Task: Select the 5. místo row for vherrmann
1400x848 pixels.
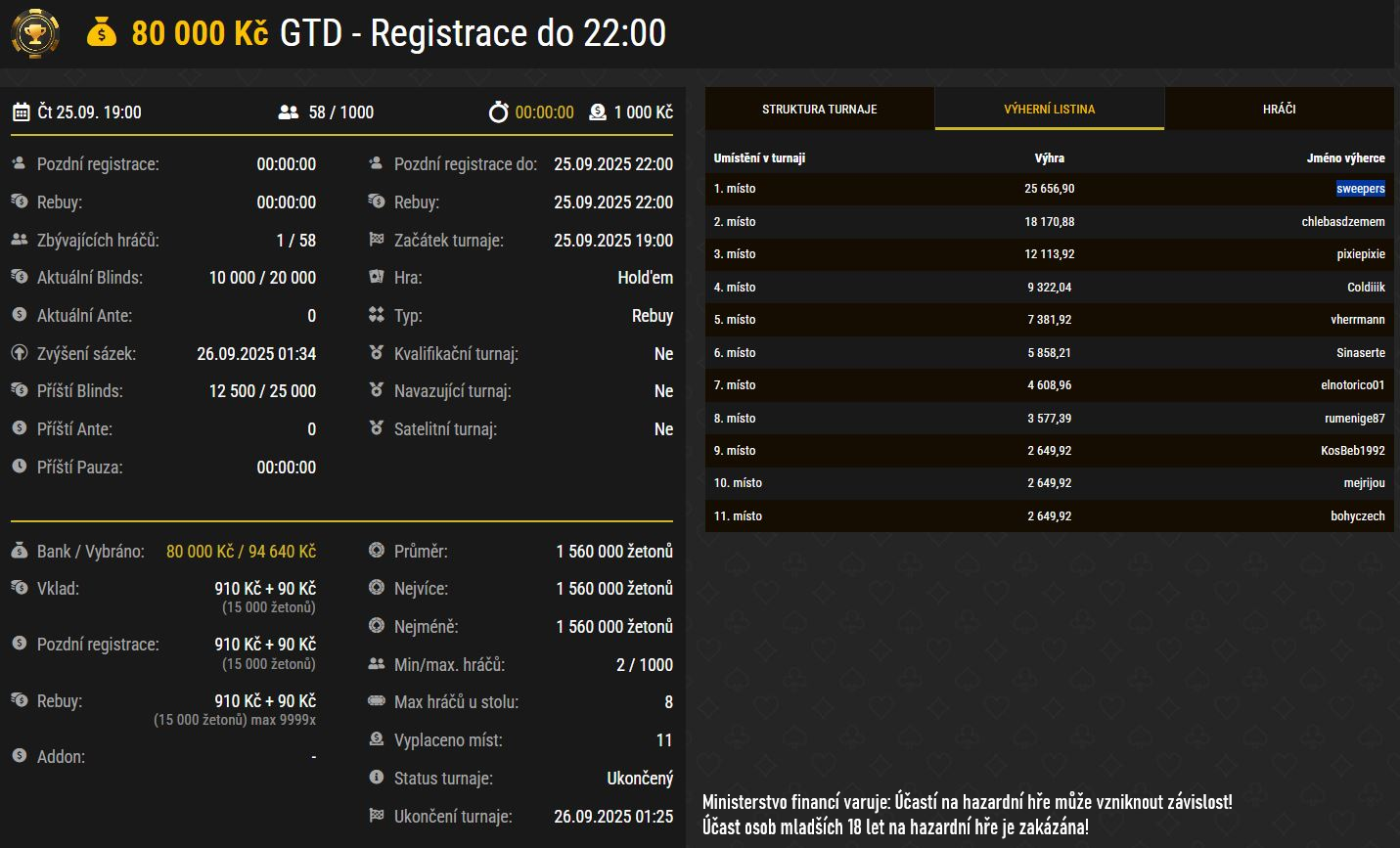Action: tap(1049, 320)
